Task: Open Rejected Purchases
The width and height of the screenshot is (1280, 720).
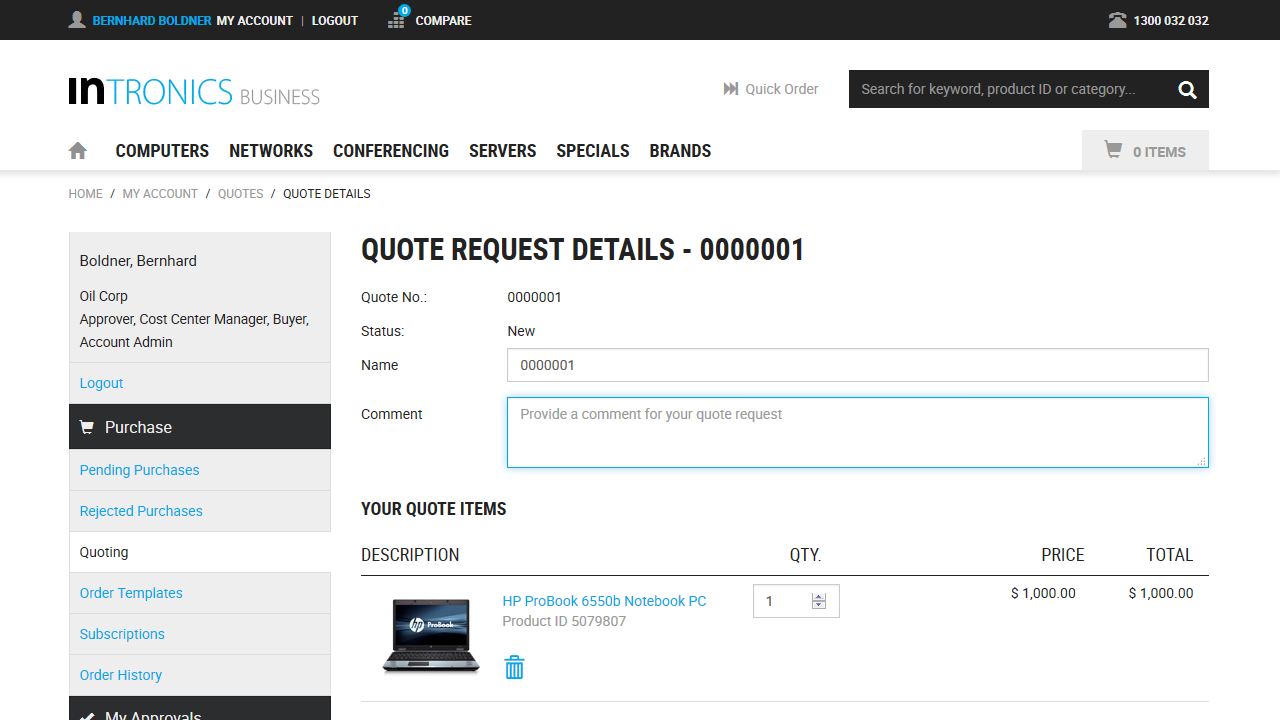Action: tap(141, 511)
